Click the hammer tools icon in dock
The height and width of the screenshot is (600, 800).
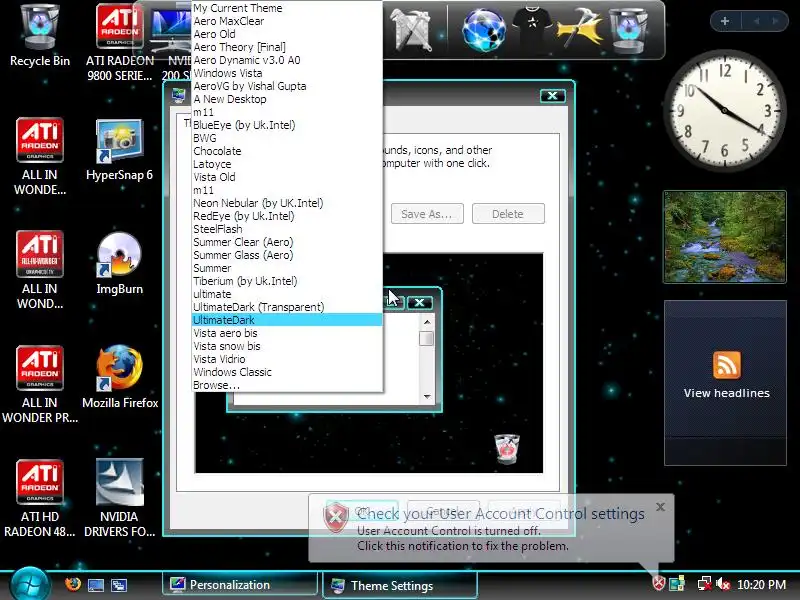click(580, 28)
